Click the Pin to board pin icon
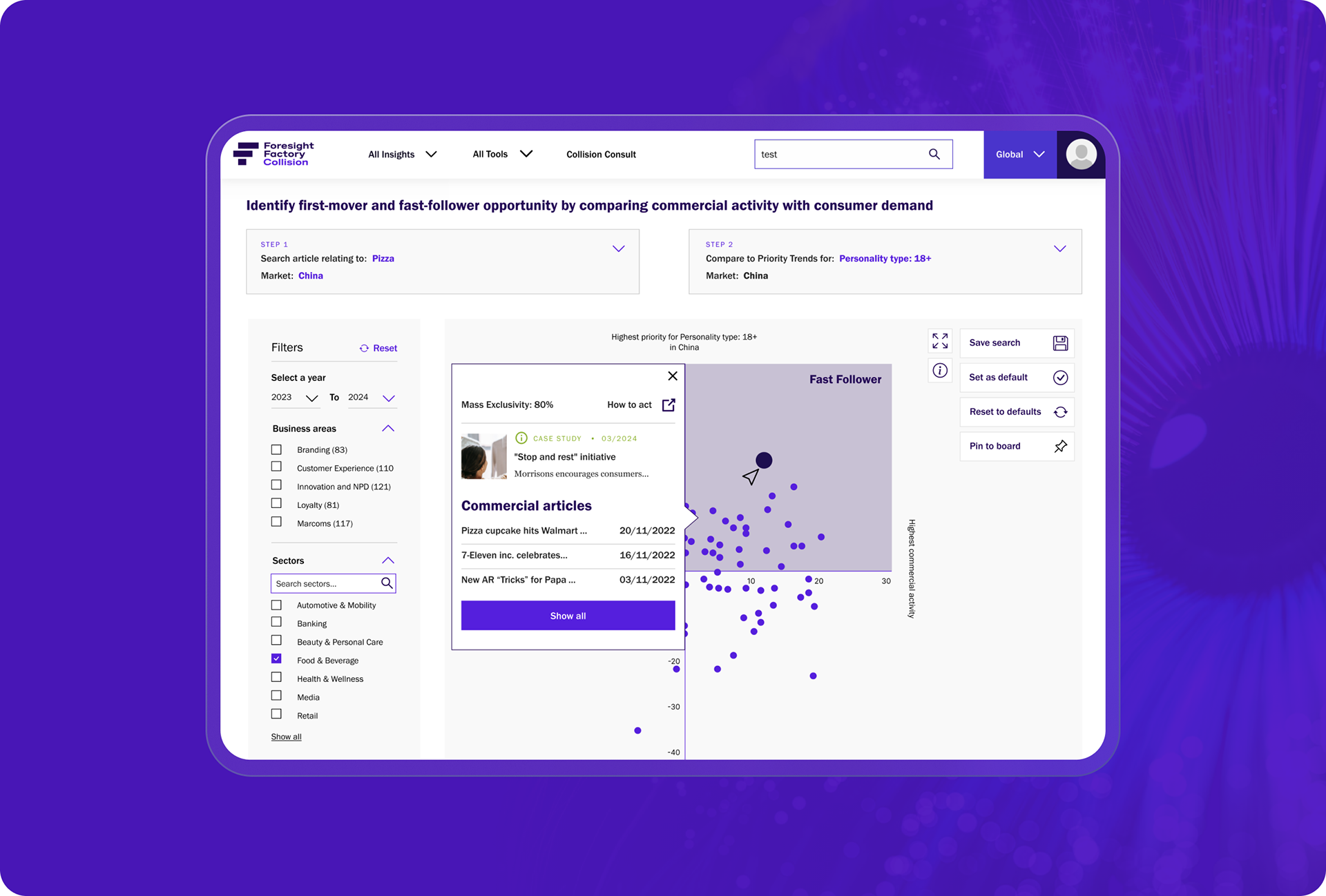Viewport: 1326px width, 896px height. pos(1061,447)
